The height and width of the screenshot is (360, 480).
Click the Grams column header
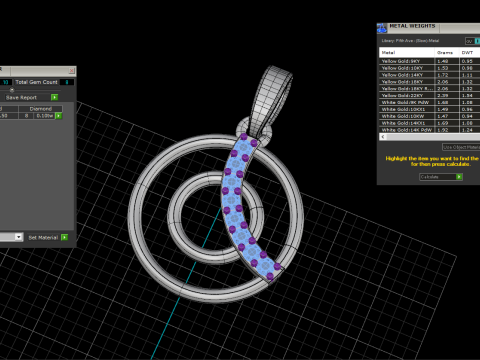pyautogui.click(x=447, y=53)
